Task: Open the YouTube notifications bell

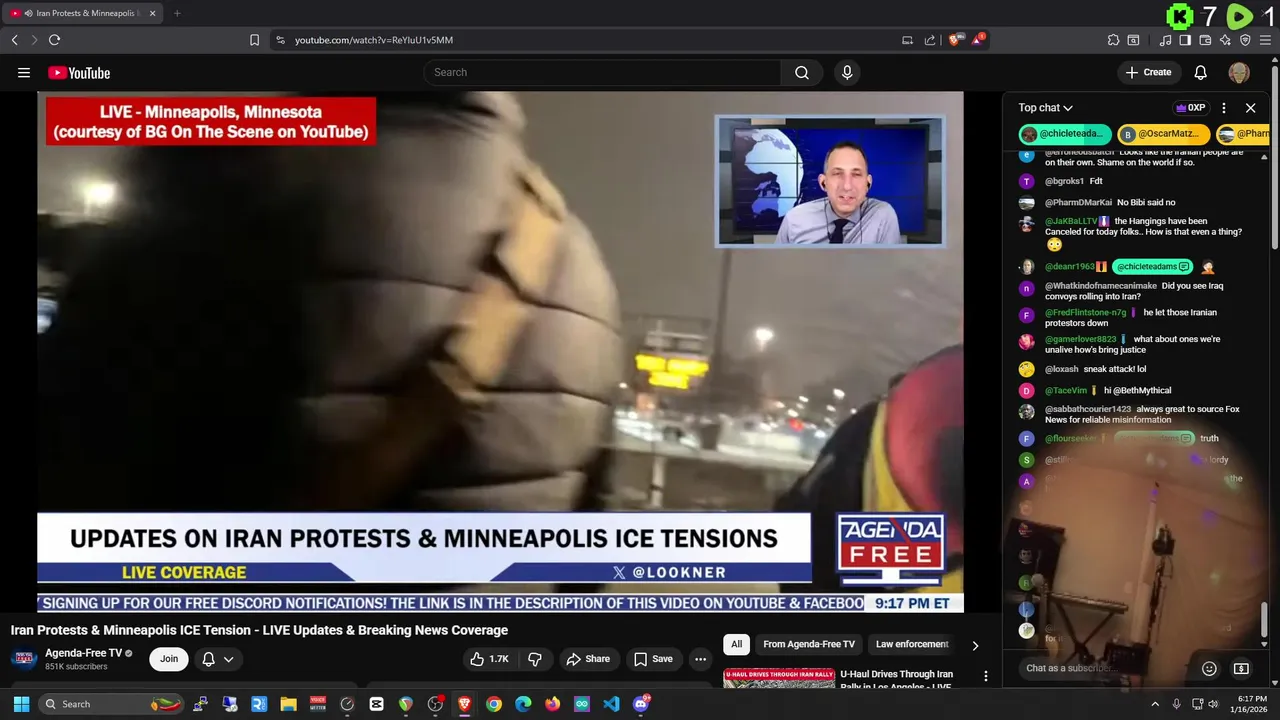Action: click(1201, 72)
